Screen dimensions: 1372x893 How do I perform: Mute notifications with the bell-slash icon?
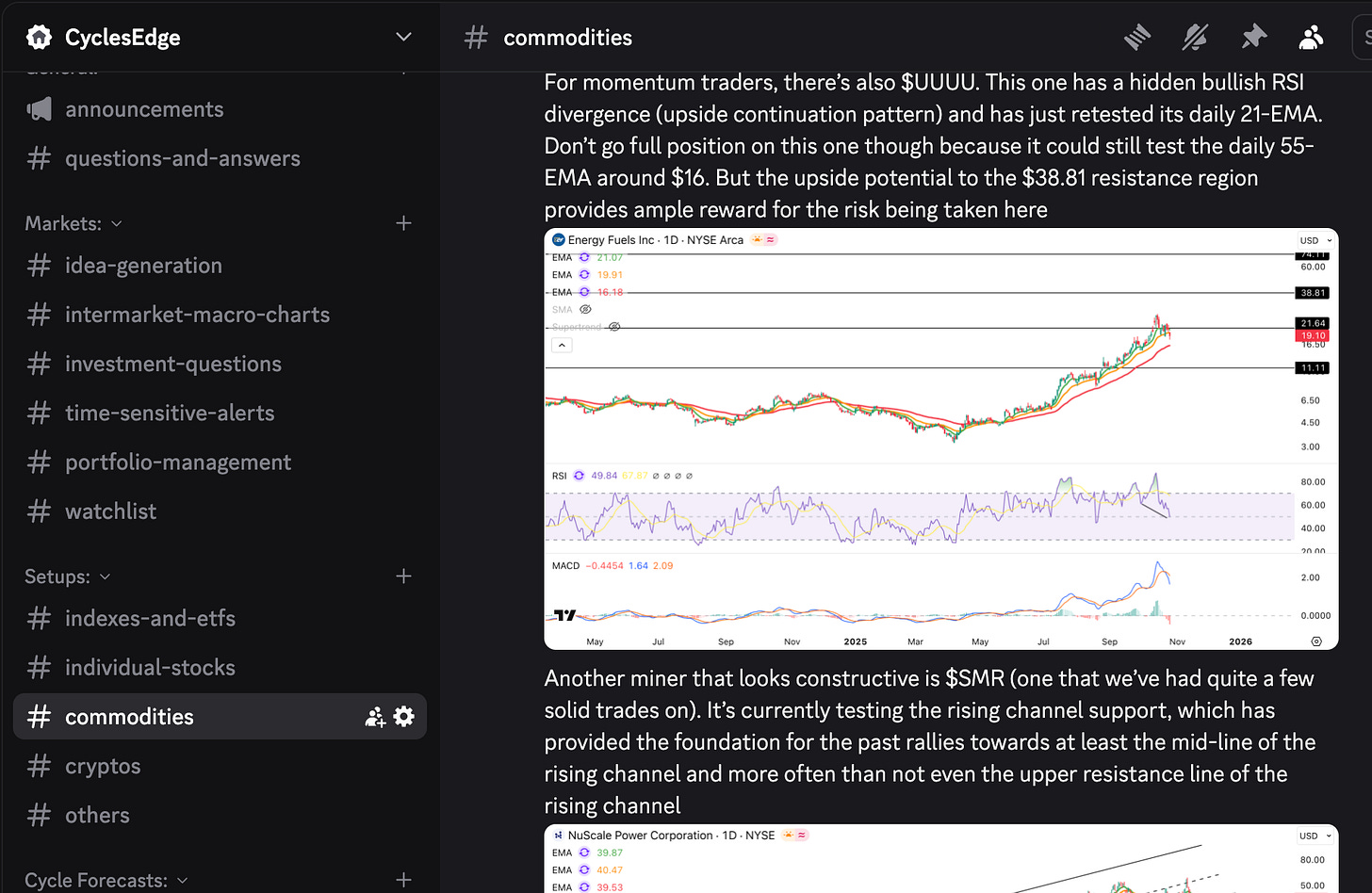coord(1195,38)
